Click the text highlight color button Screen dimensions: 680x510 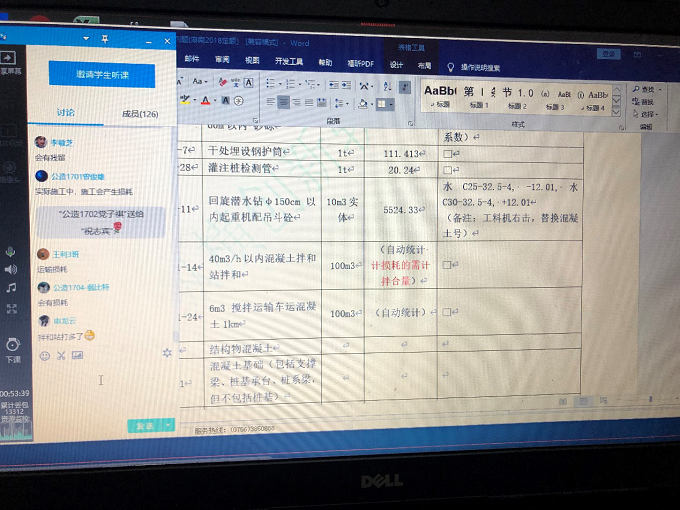click(185, 100)
